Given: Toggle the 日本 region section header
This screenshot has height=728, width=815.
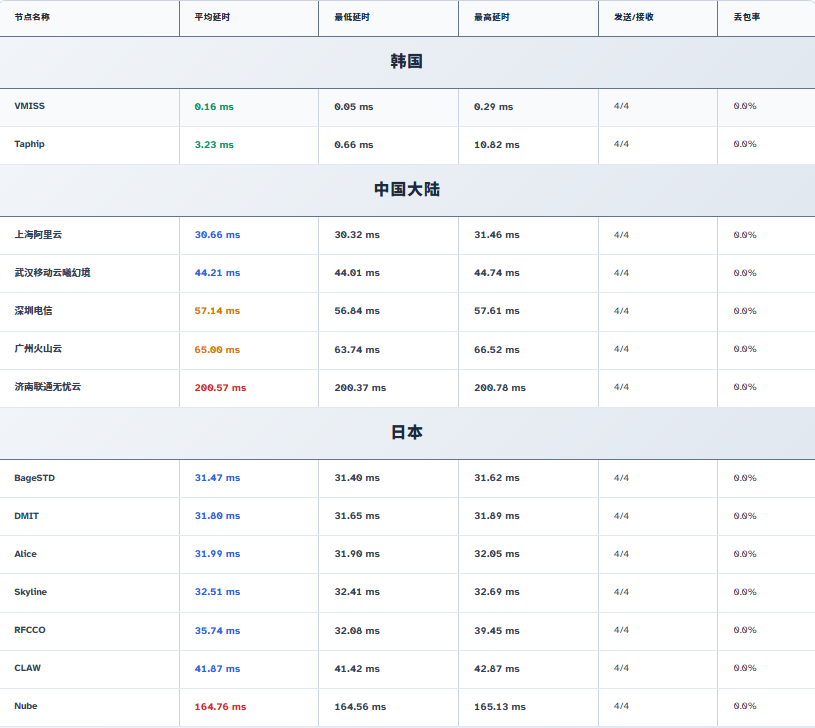Looking at the screenshot, I should (407, 433).
